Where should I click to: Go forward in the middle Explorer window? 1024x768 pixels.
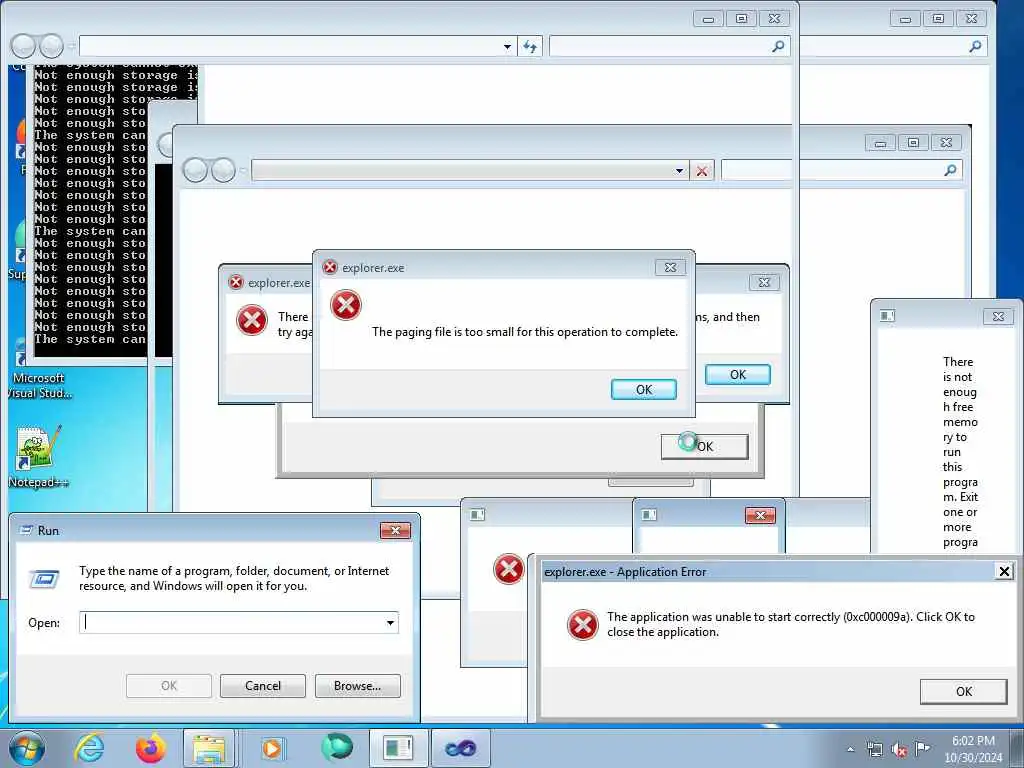click(x=223, y=170)
